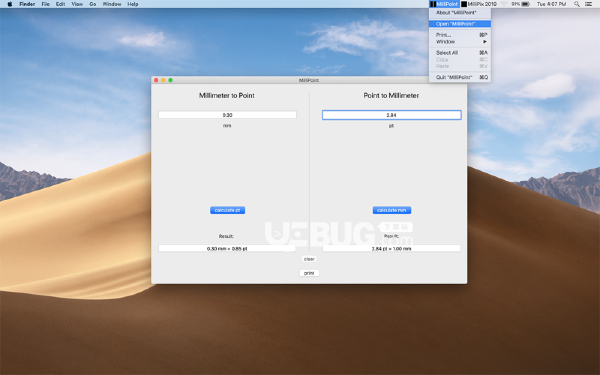Choose Quit "MilliPoint" menu entry
Screen dimensions: 600x375
(x=460, y=77)
